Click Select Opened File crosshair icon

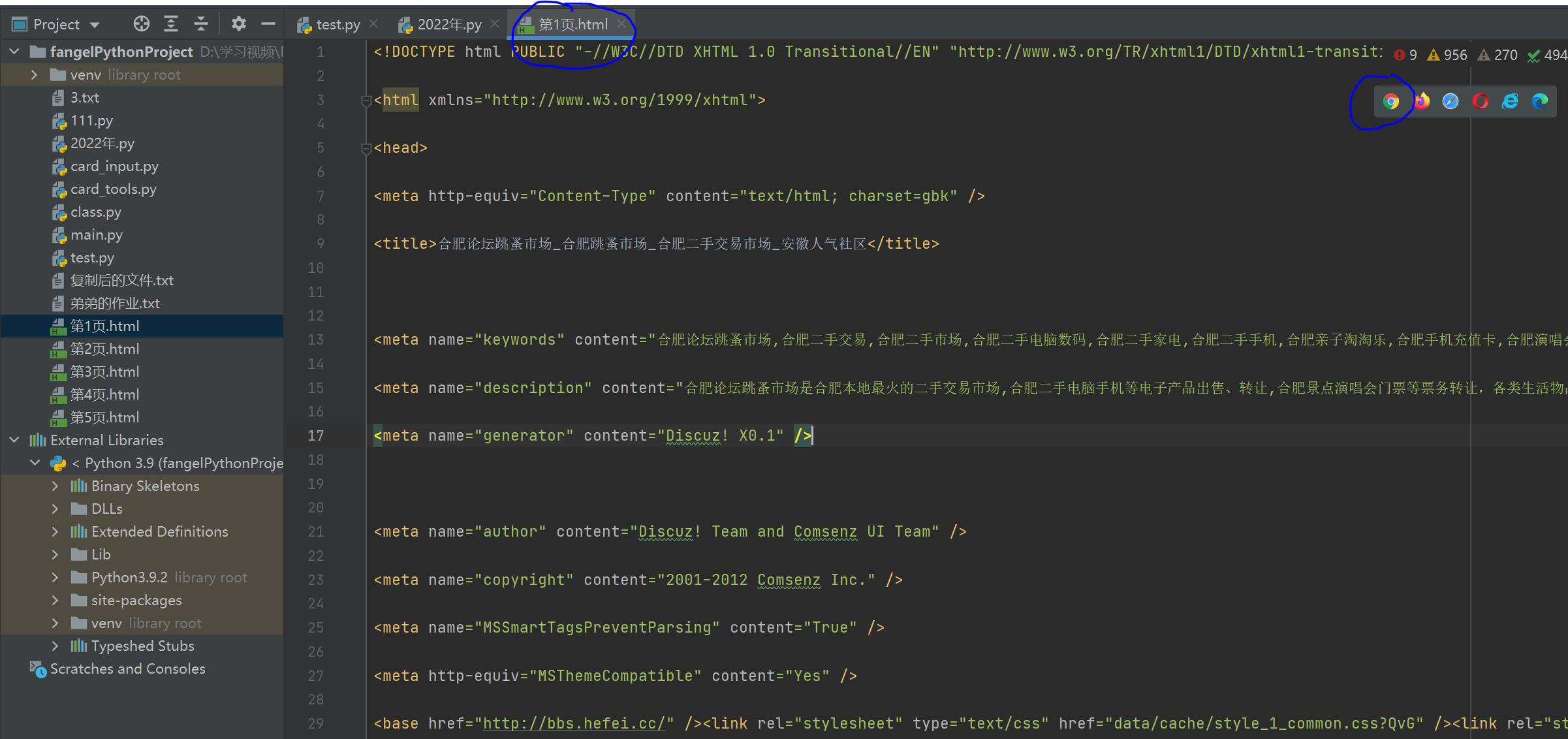click(x=140, y=24)
